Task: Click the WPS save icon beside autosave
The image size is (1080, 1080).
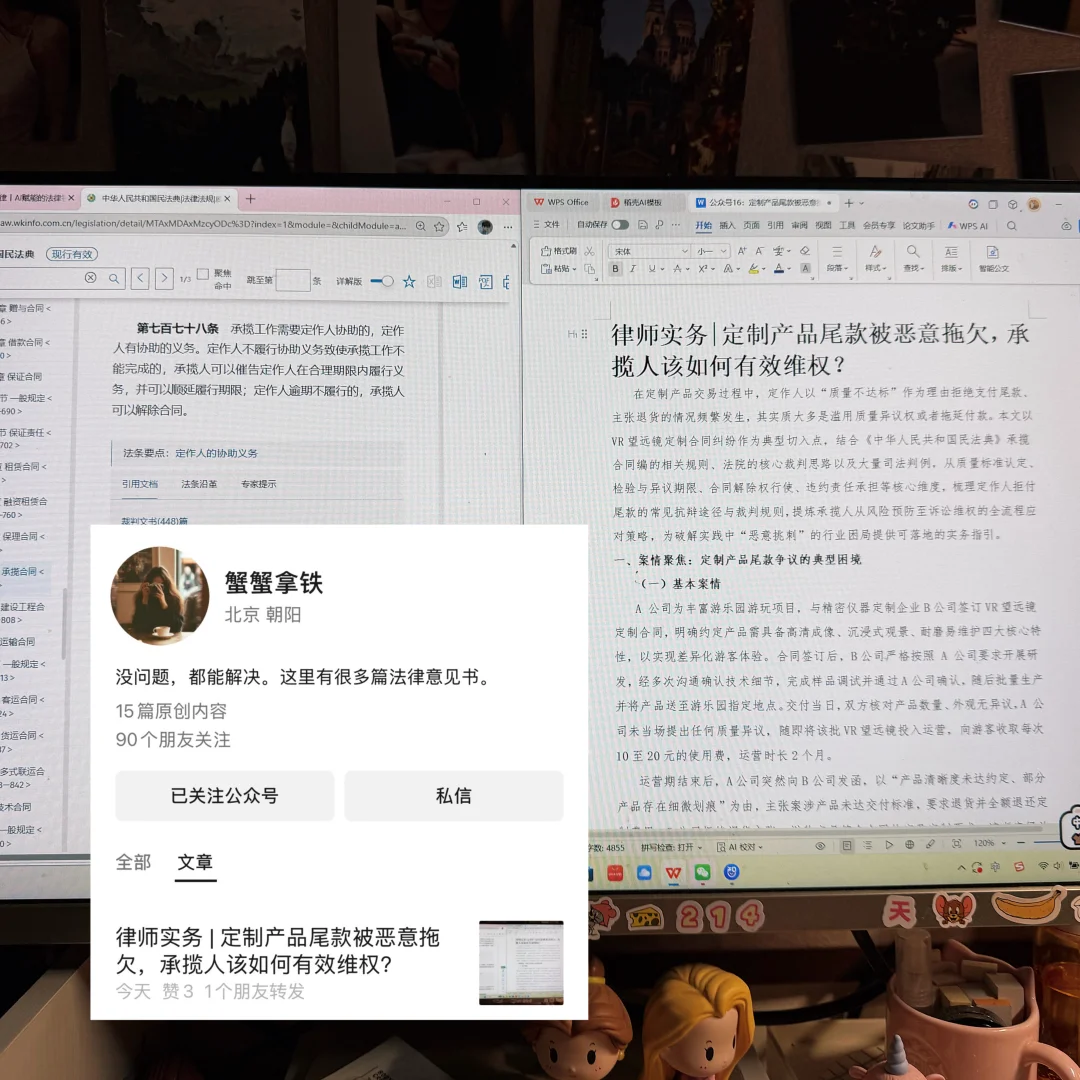Action: coord(643,225)
